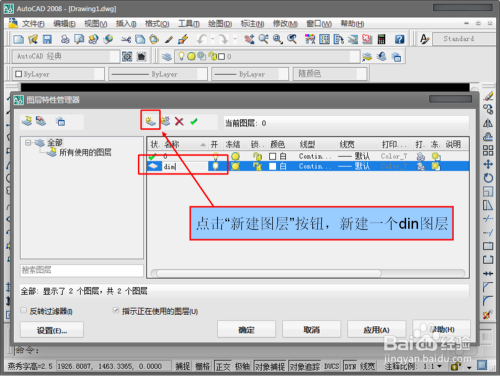500x376 pixels.
Task: Click the Open file icon in the main toolbar
Action: [33, 39]
